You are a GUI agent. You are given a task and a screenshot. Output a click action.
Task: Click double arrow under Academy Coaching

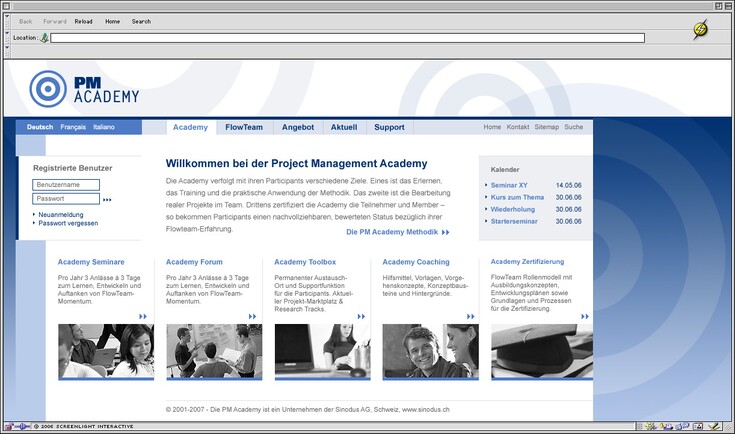471,316
